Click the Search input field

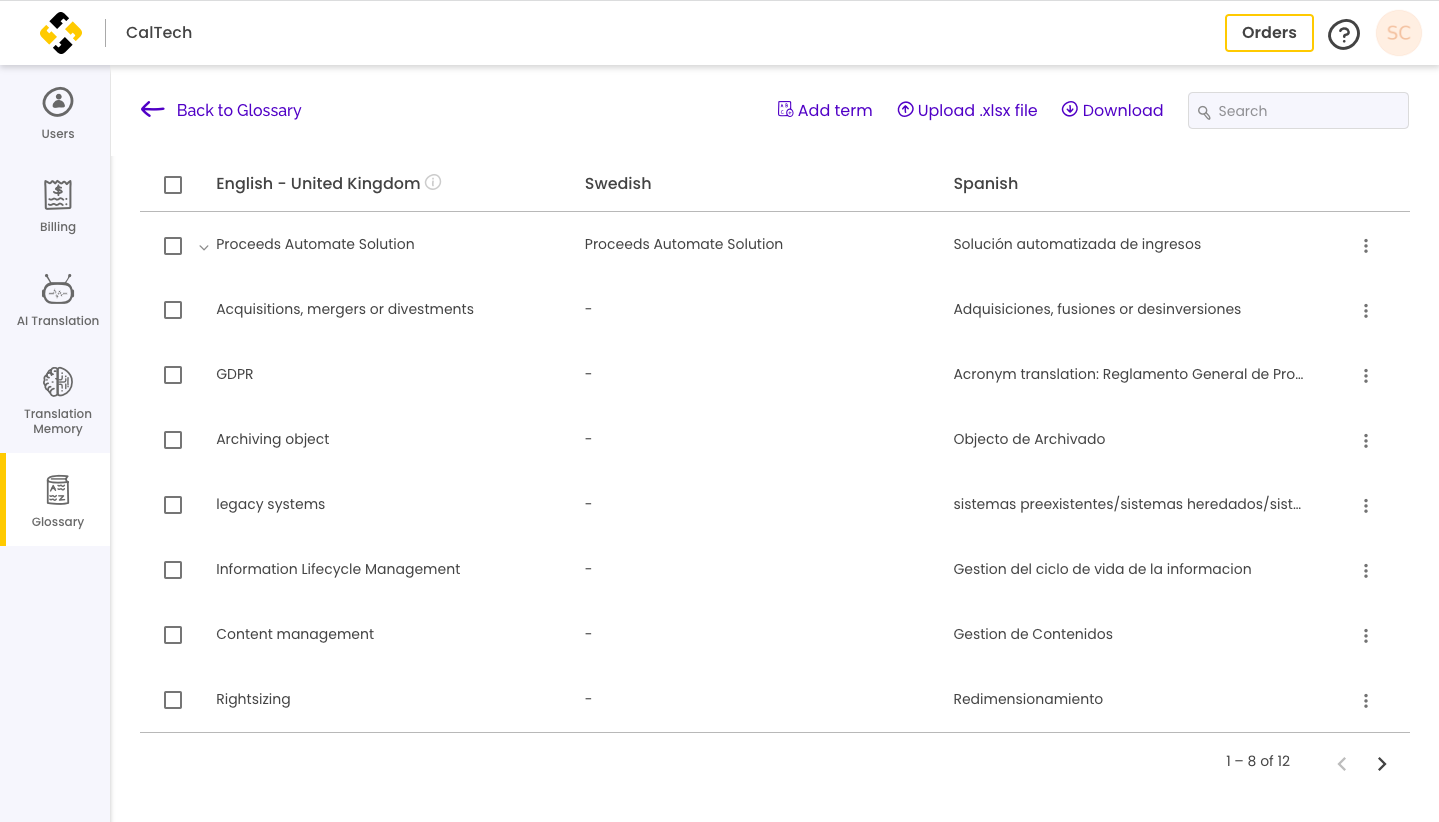pos(1298,111)
